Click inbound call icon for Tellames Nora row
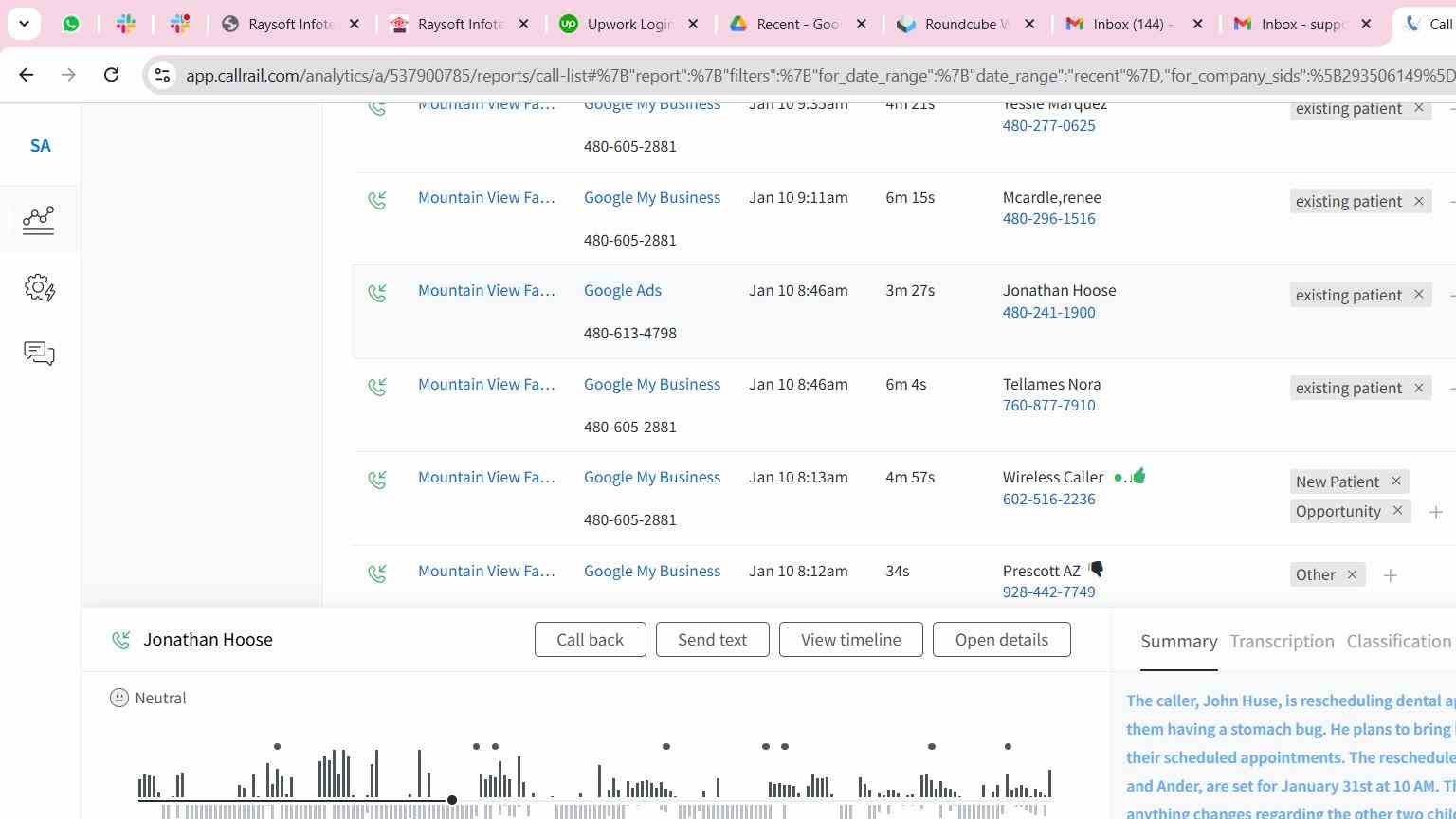The image size is (1456, 819). tap(377, 387)
